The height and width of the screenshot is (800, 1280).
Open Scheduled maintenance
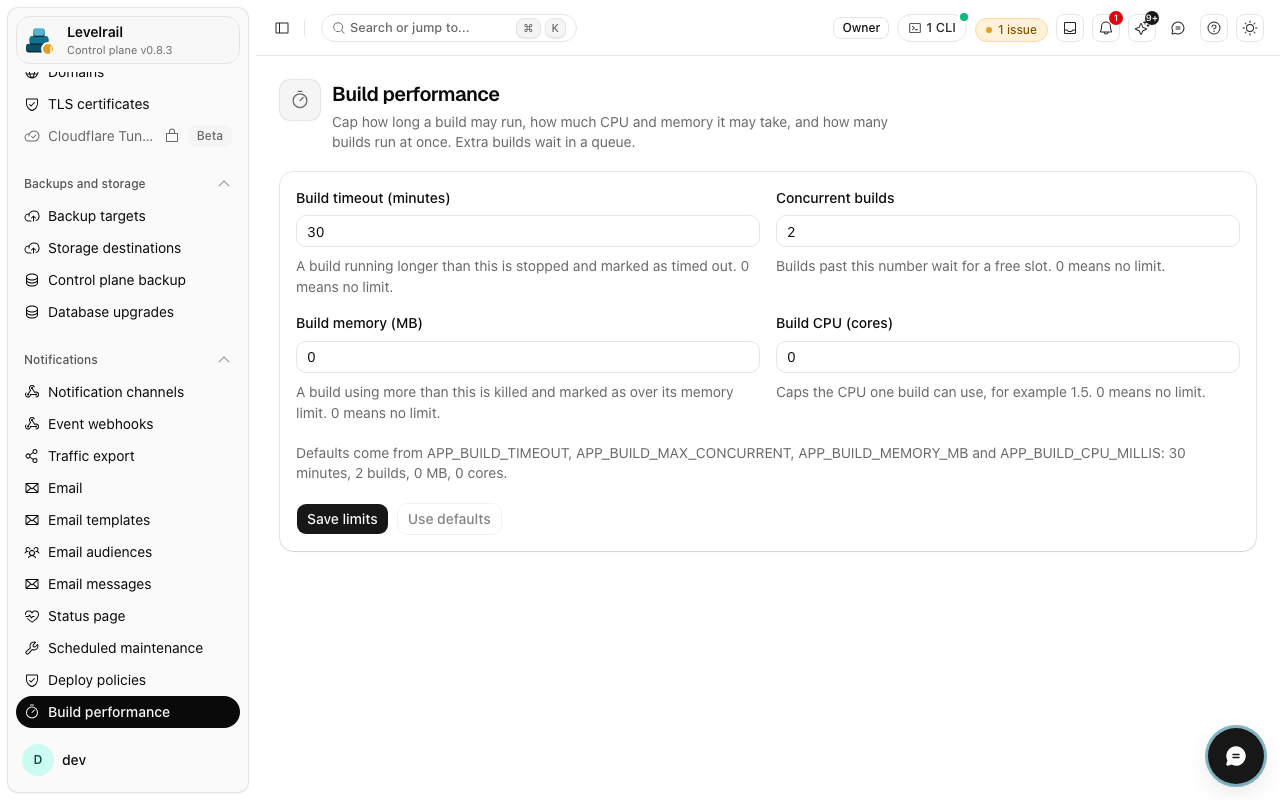click(128, 648)
